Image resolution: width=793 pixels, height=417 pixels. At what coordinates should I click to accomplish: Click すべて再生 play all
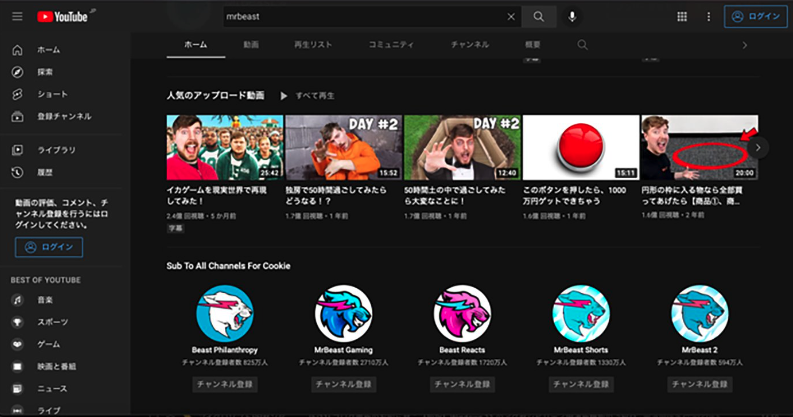308,96
